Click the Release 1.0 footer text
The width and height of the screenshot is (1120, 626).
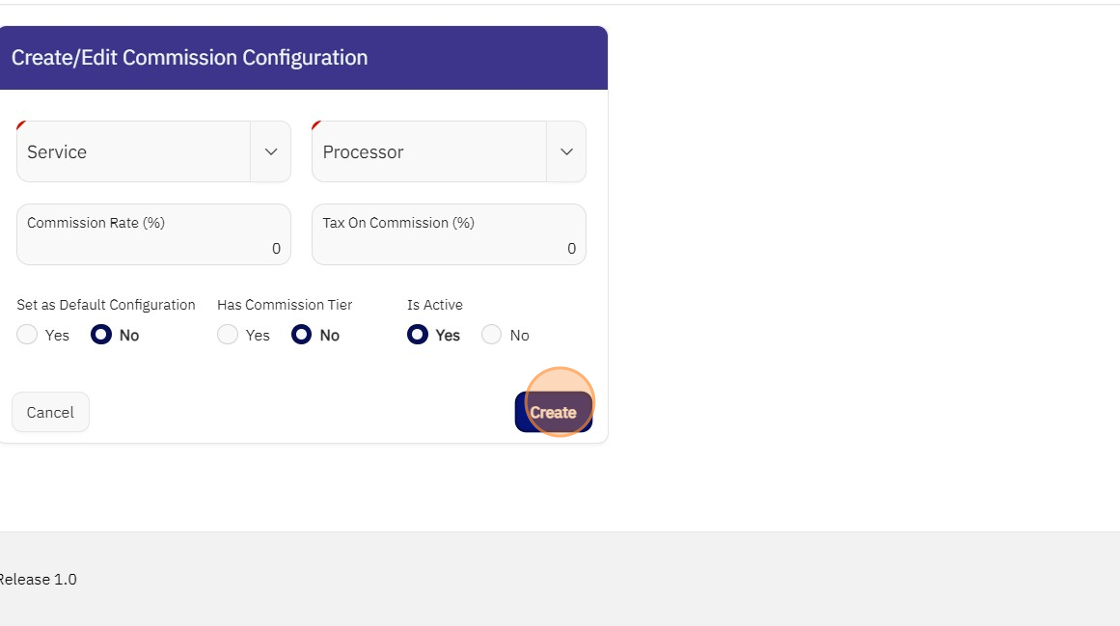click(38, 579)
